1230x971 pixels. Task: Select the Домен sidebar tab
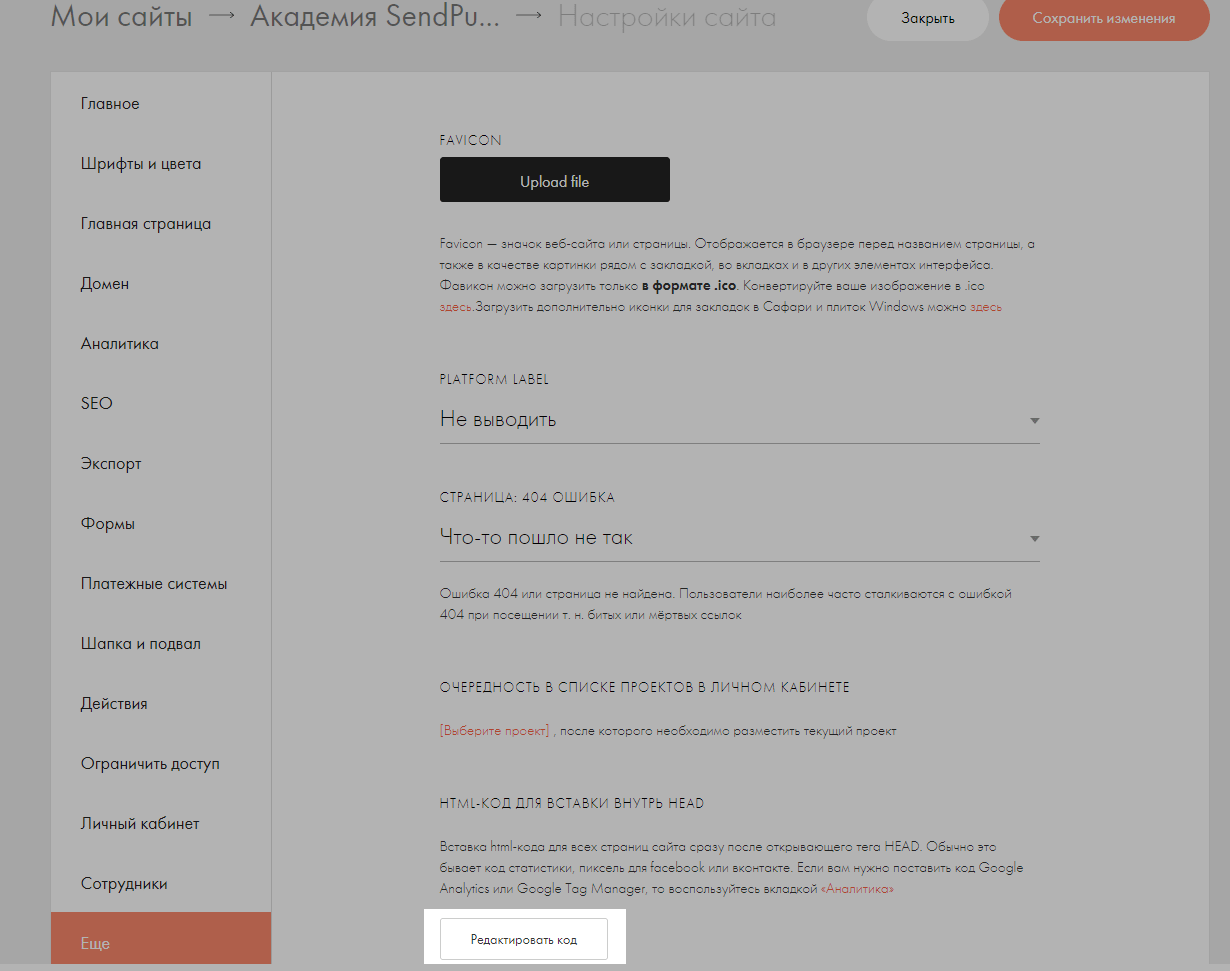105,284
